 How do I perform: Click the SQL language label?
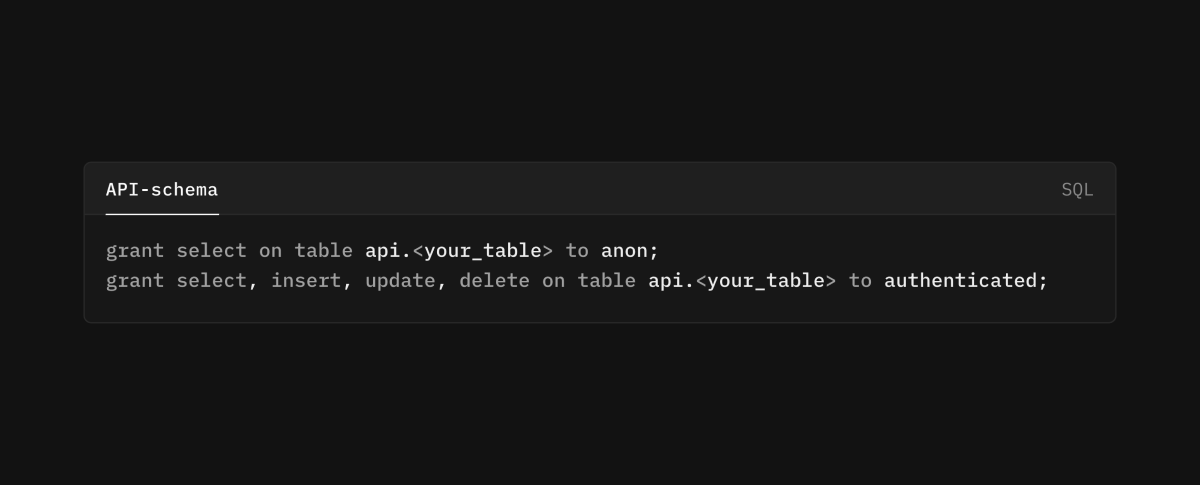pyautogui.click(x=1077, y=190)
